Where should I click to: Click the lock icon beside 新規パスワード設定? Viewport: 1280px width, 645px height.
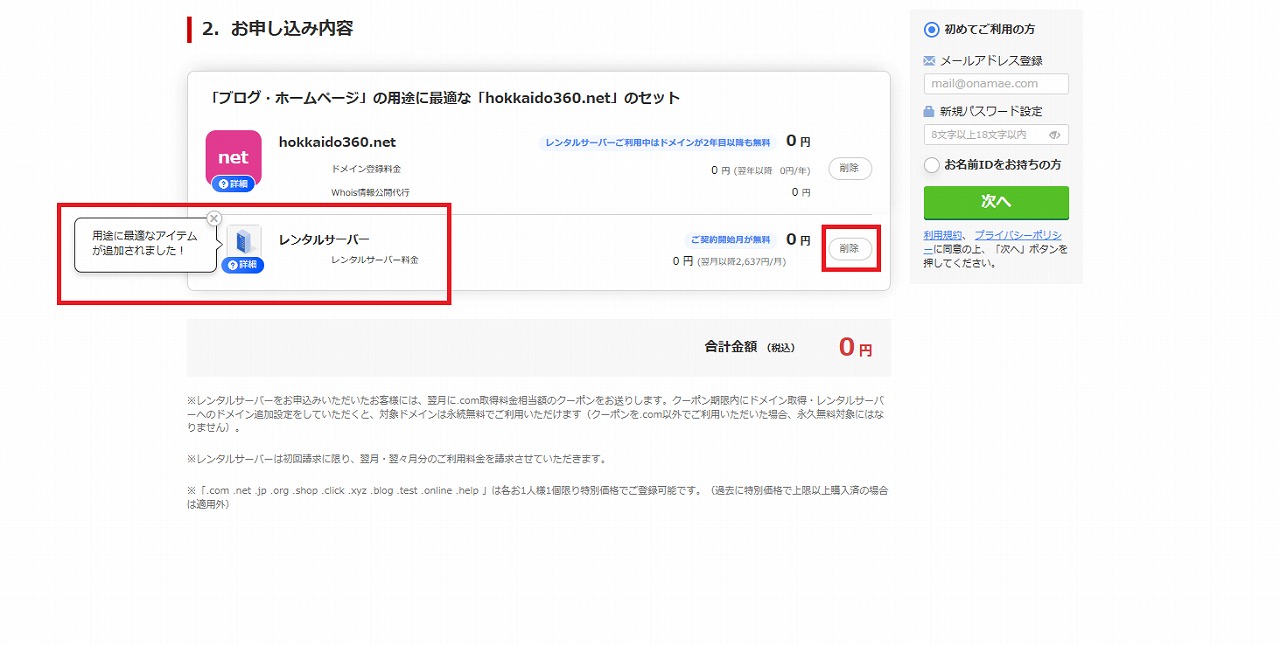click(x=929, y=112)
